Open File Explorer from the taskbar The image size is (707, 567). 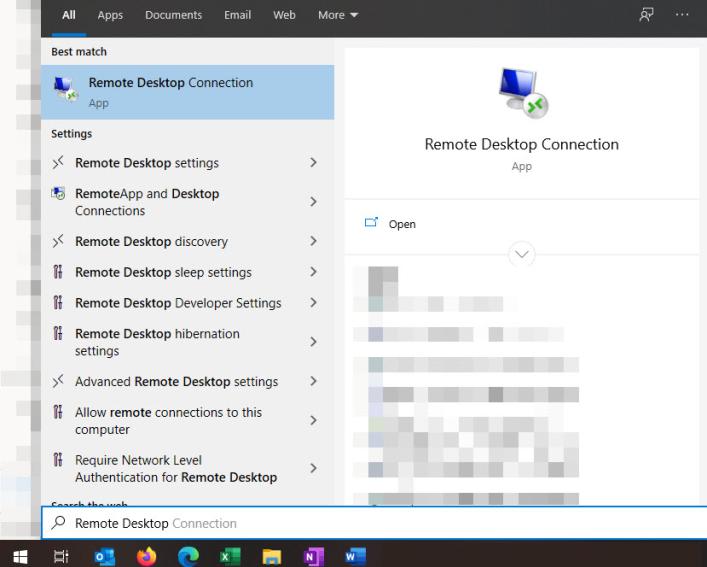coord(272,557)
